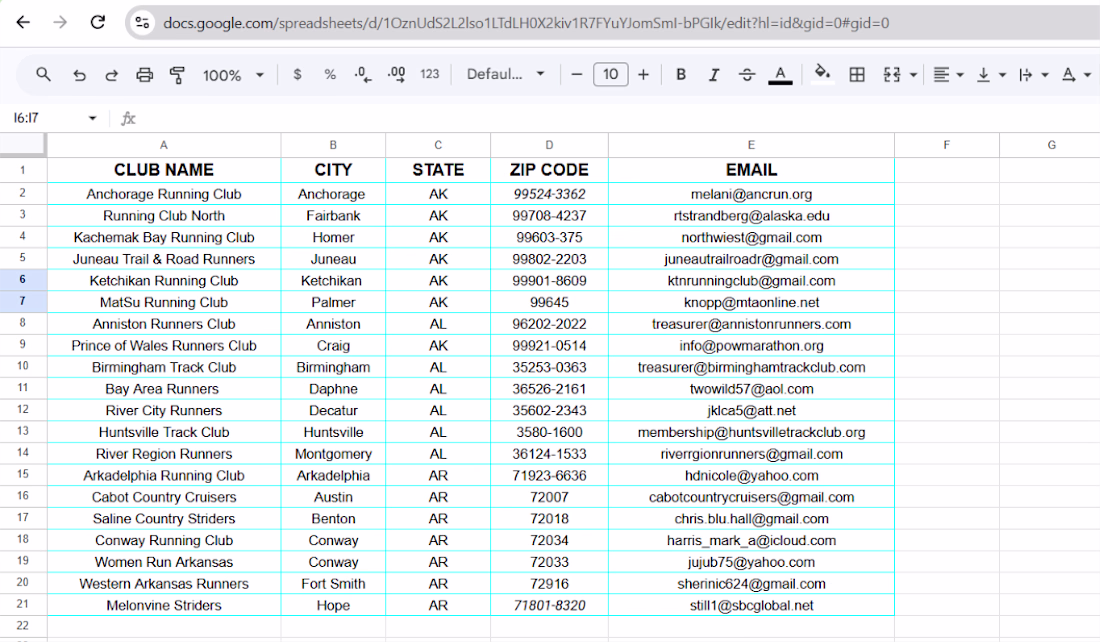Select the MatSu Running Club cell
This screenshot has height=642, width=1100.
(163, 302)
